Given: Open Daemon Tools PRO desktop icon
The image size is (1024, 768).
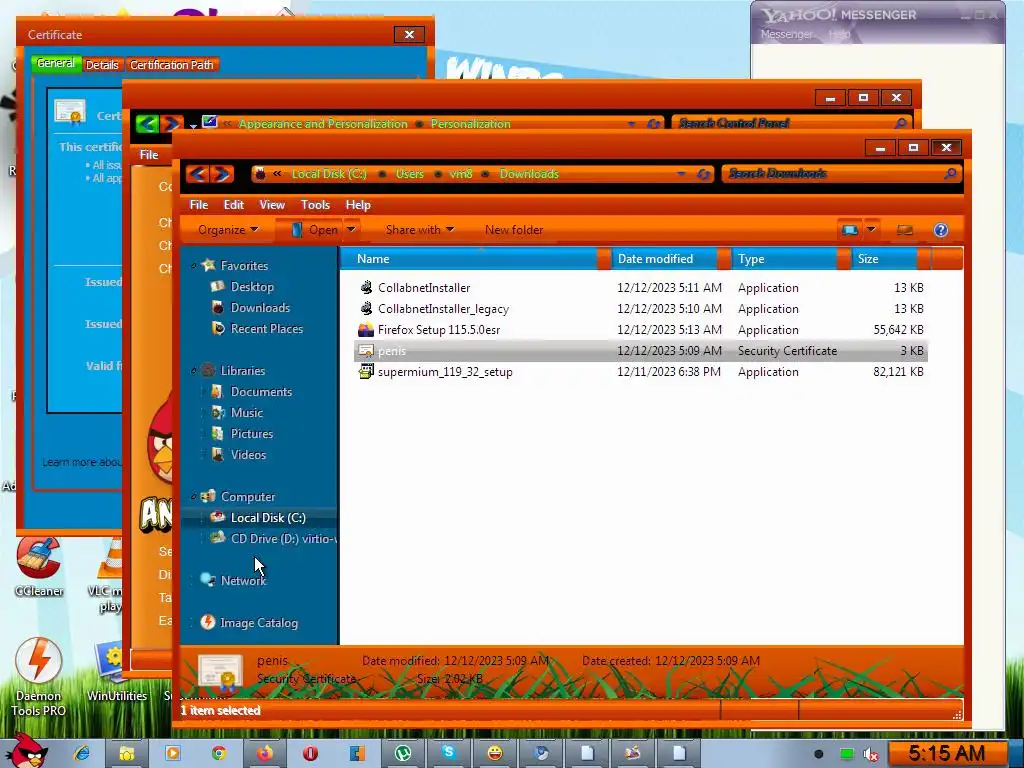Looking at the screenshot, I should [39, 677].
